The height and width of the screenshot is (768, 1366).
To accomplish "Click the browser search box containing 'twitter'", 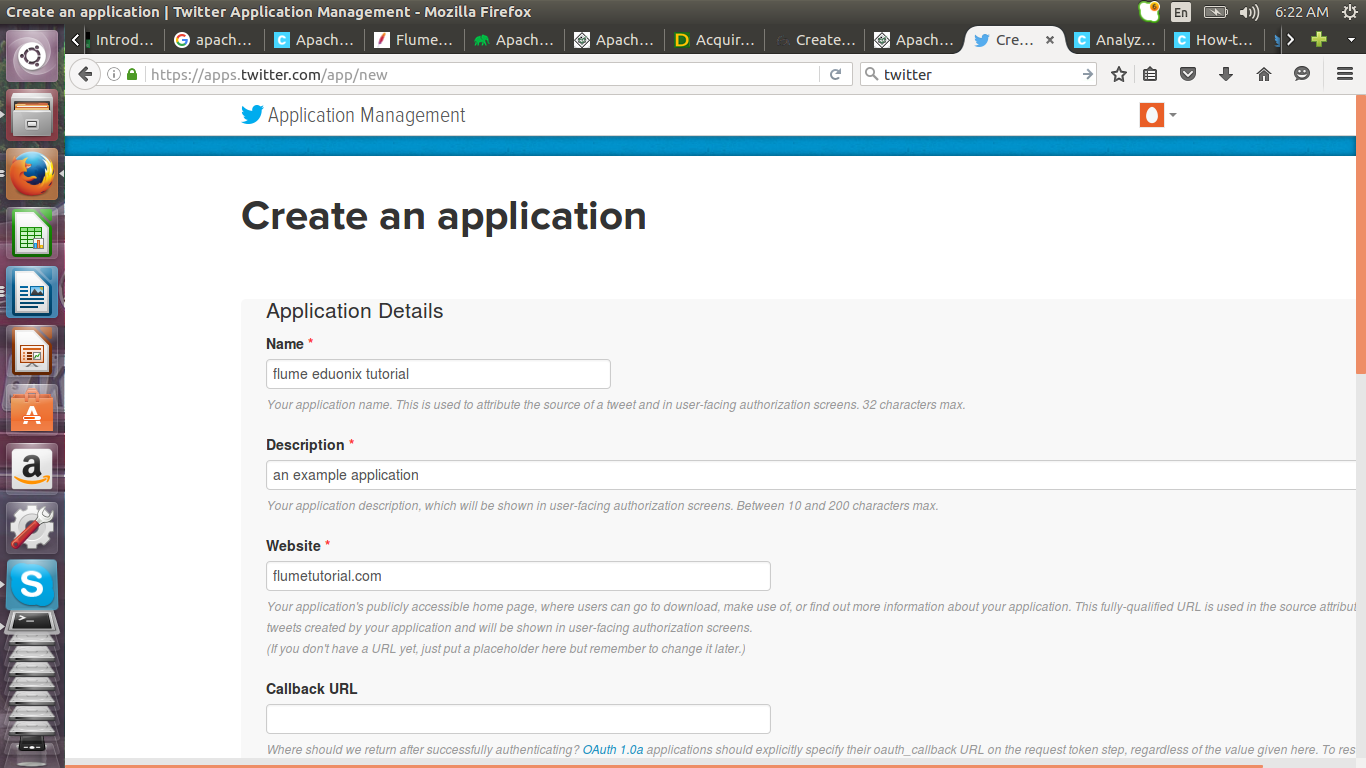I will (980, 74).
